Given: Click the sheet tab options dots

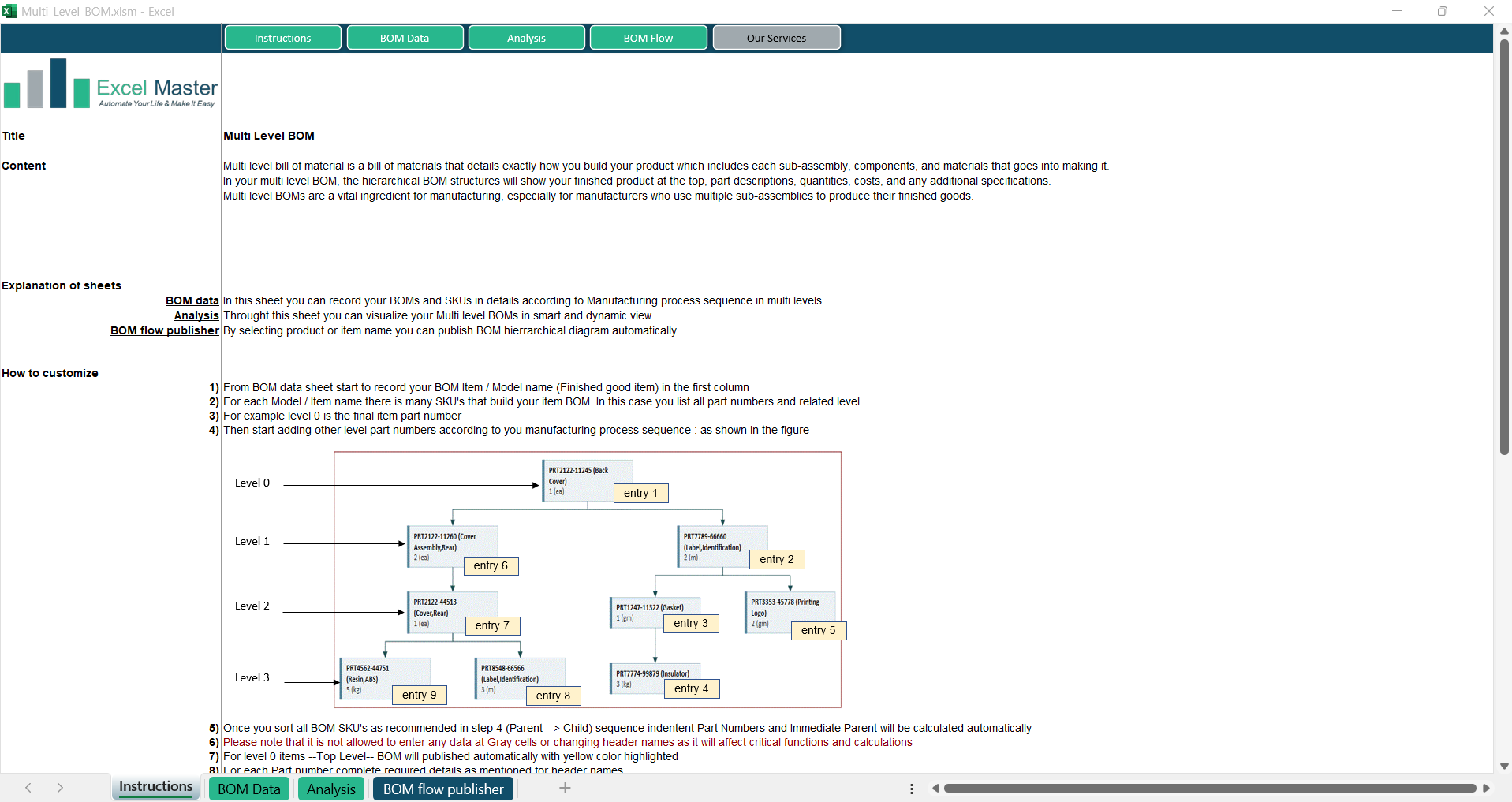Looking at the screenshot, I should pyautogui.click(x=912, y=789).
